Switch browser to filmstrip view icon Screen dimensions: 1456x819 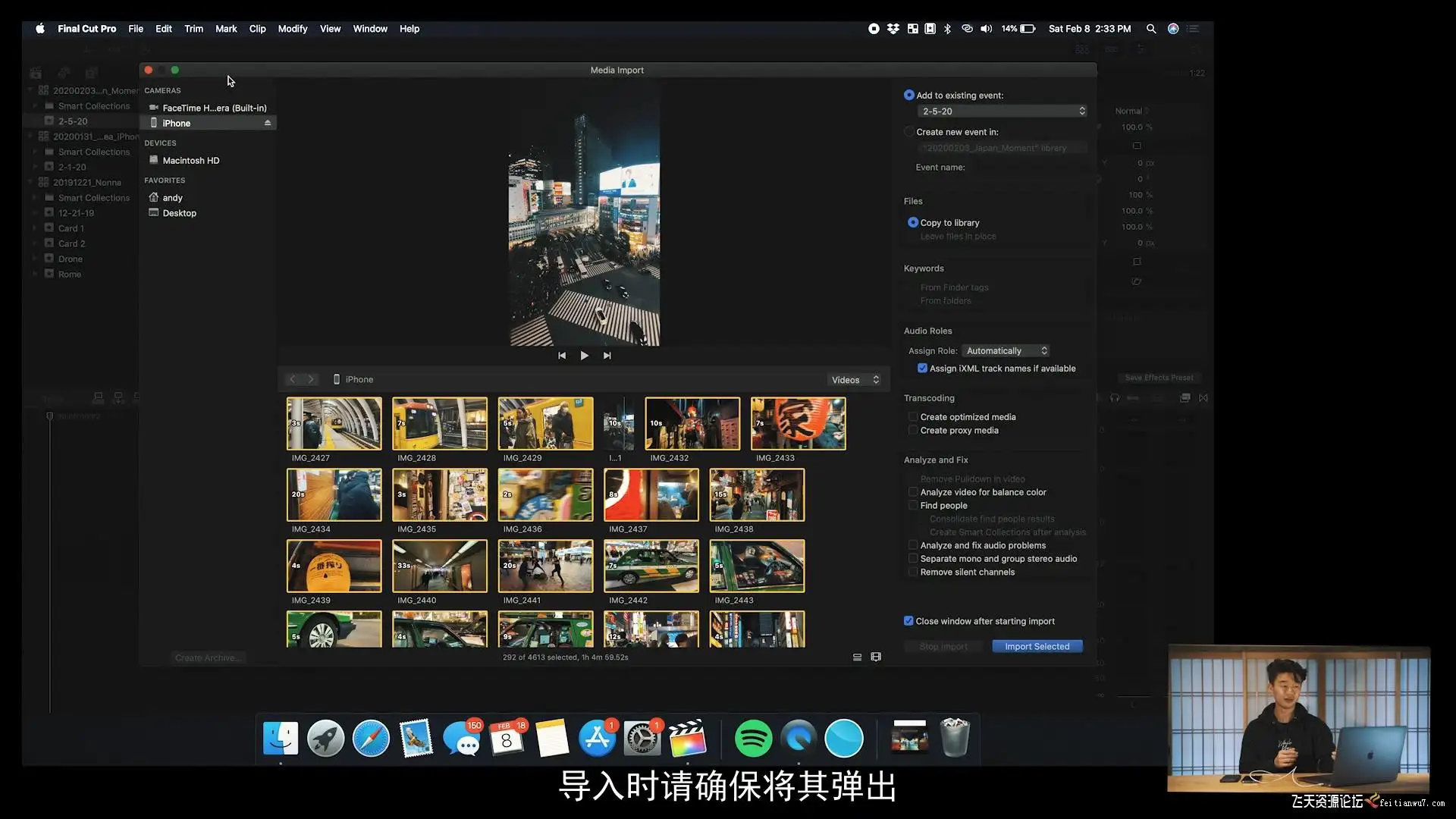(876, 657)
